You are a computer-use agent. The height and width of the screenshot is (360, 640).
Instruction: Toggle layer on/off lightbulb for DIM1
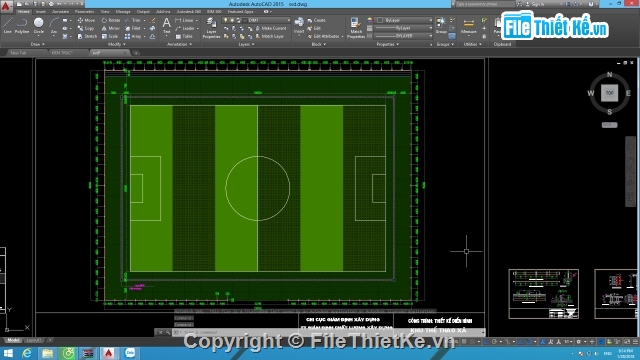pos(225,20)
